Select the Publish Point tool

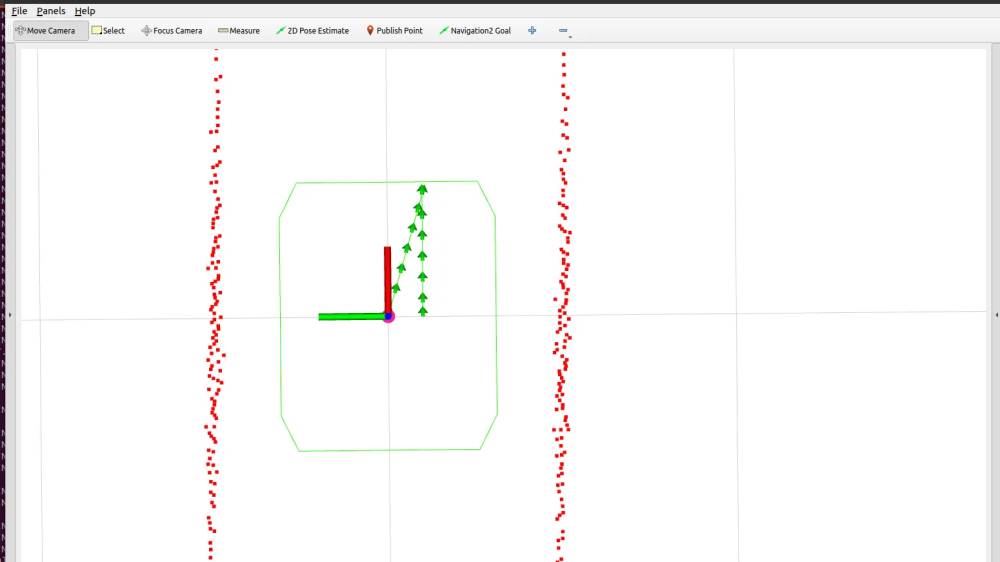point(394,31)
